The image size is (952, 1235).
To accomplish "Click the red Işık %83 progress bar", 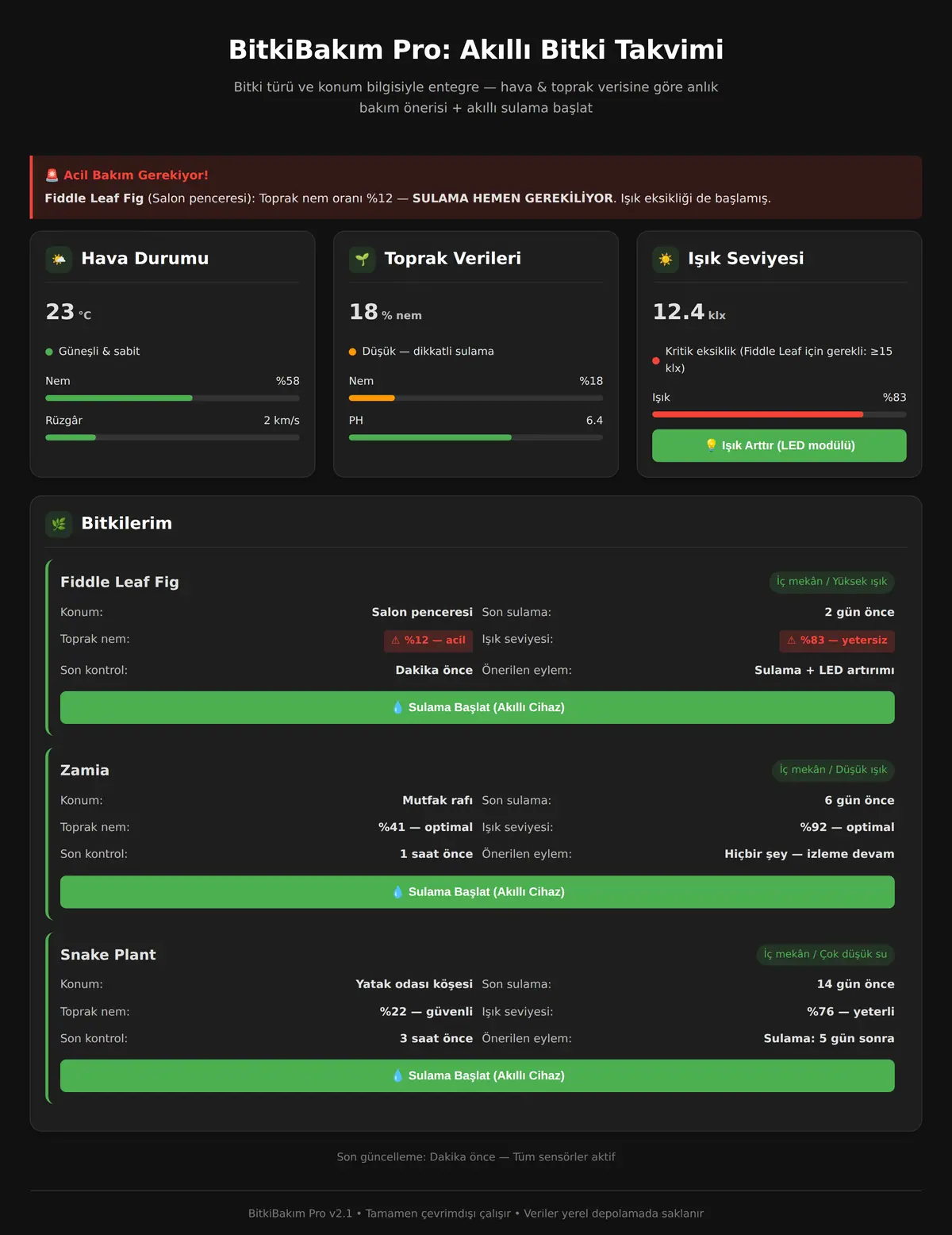I will tap(779, 414).
